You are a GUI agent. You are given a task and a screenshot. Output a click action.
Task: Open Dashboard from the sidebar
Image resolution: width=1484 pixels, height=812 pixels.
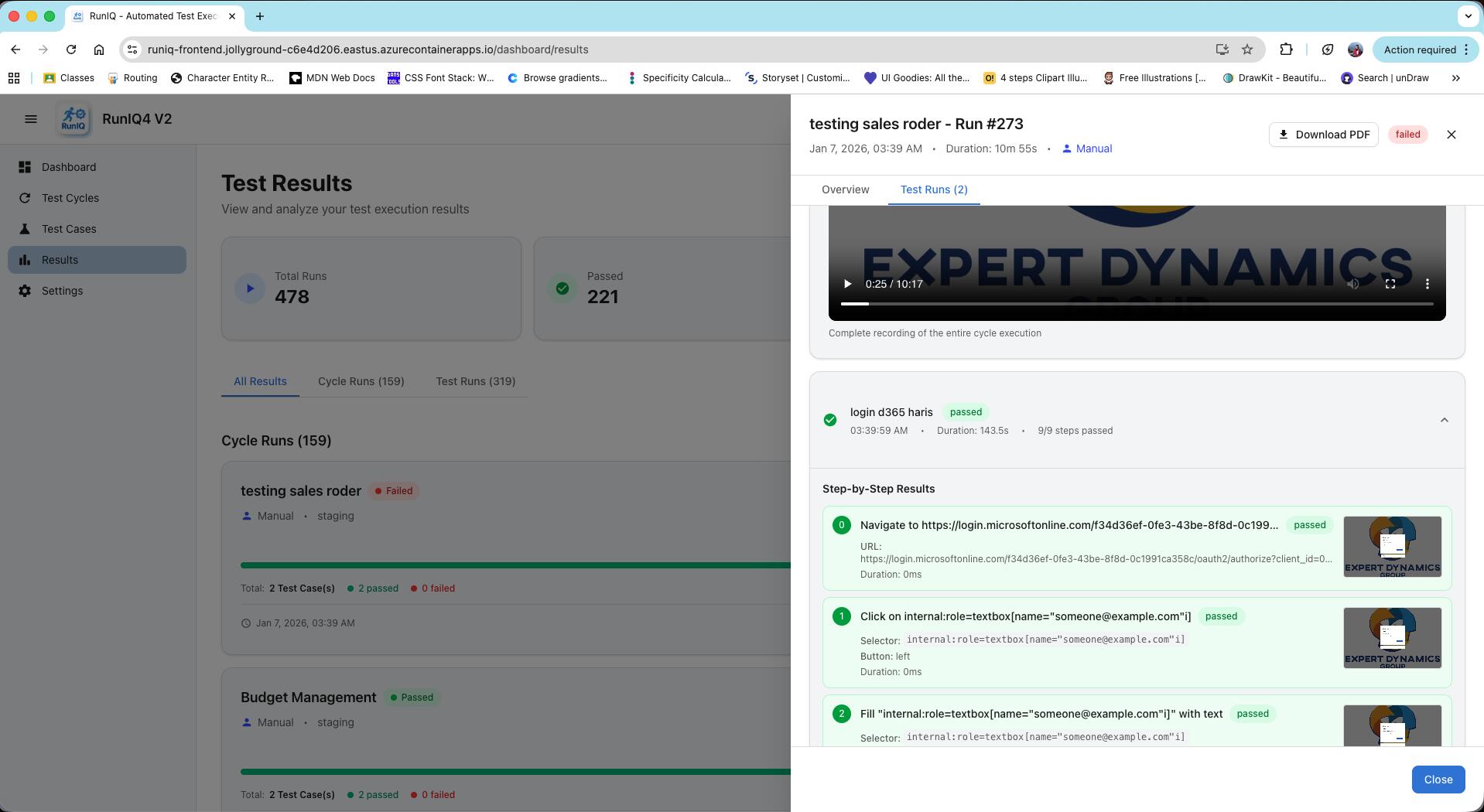[97, 167]
